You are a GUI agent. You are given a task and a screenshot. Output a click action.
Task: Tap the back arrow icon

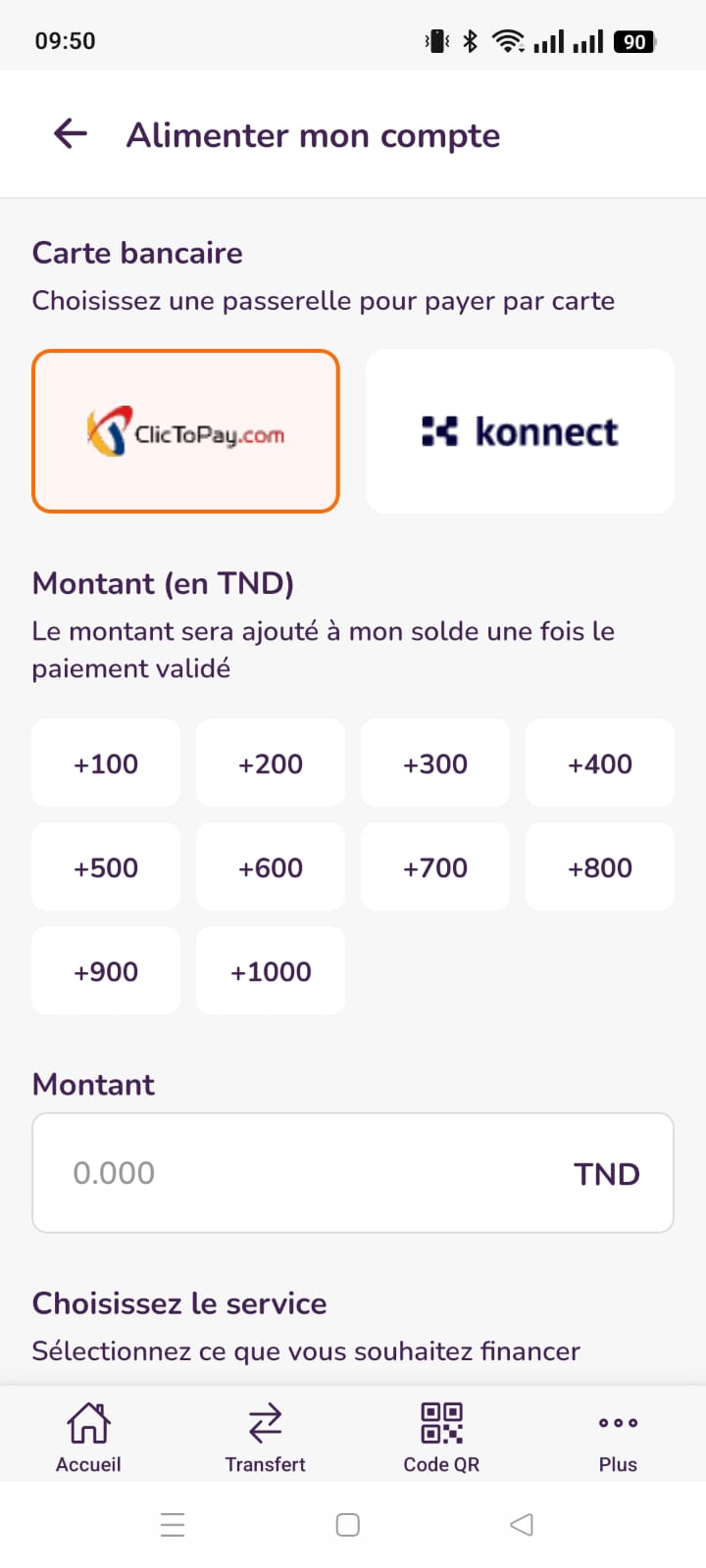pyautogui.click(x=71, y=134)
